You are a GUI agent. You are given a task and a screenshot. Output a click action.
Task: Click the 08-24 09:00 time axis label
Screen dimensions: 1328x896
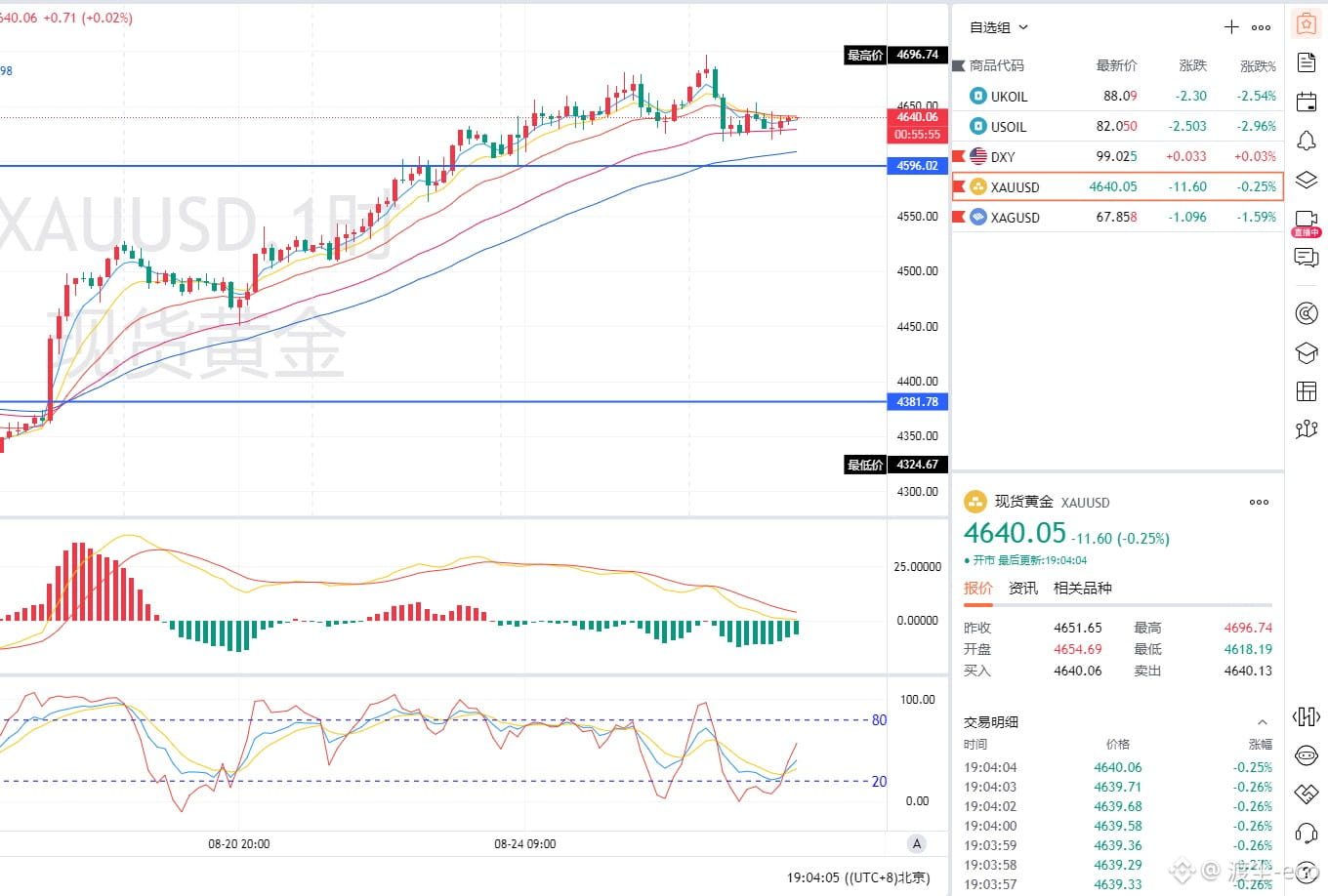[x=525, y=843]
